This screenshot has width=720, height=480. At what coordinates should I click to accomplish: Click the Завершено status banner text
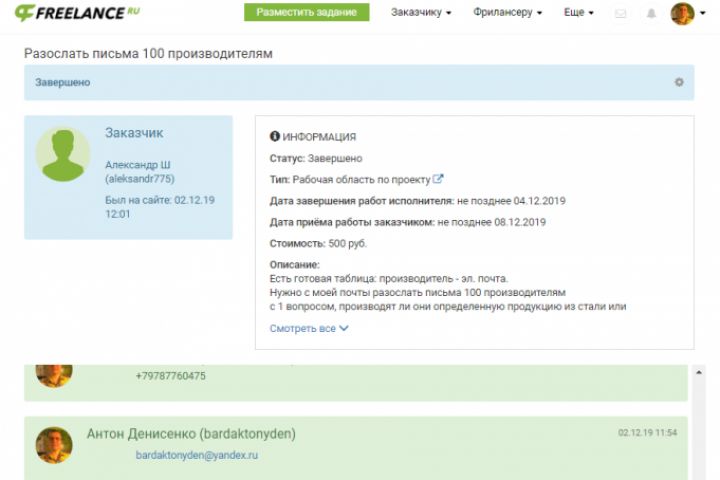[x=62, y=82]
